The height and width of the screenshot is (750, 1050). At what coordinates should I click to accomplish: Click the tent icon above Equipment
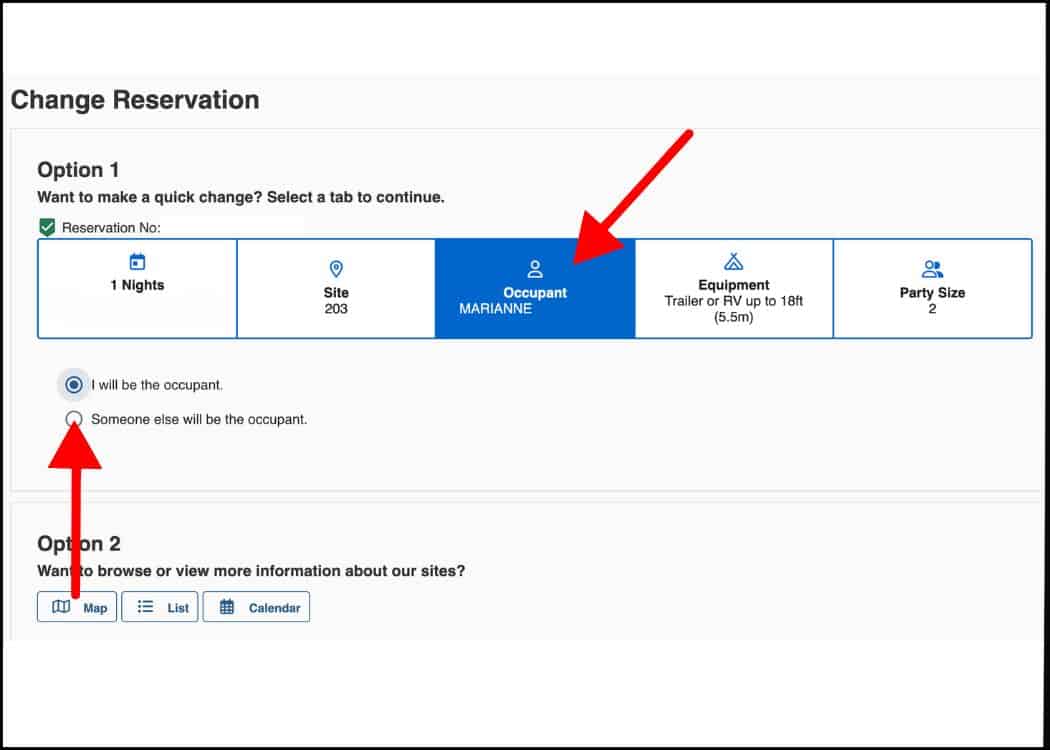click(733, 261)
